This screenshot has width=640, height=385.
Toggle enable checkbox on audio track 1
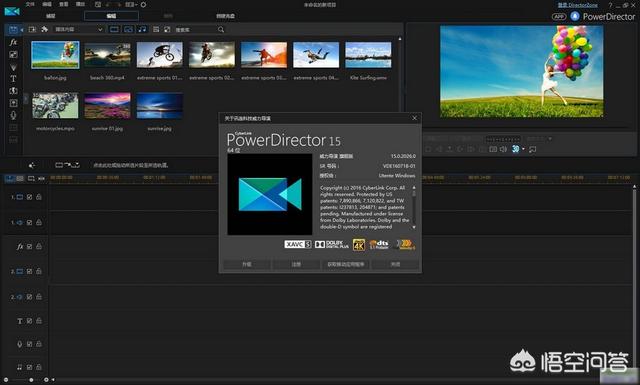coord(29,223)
